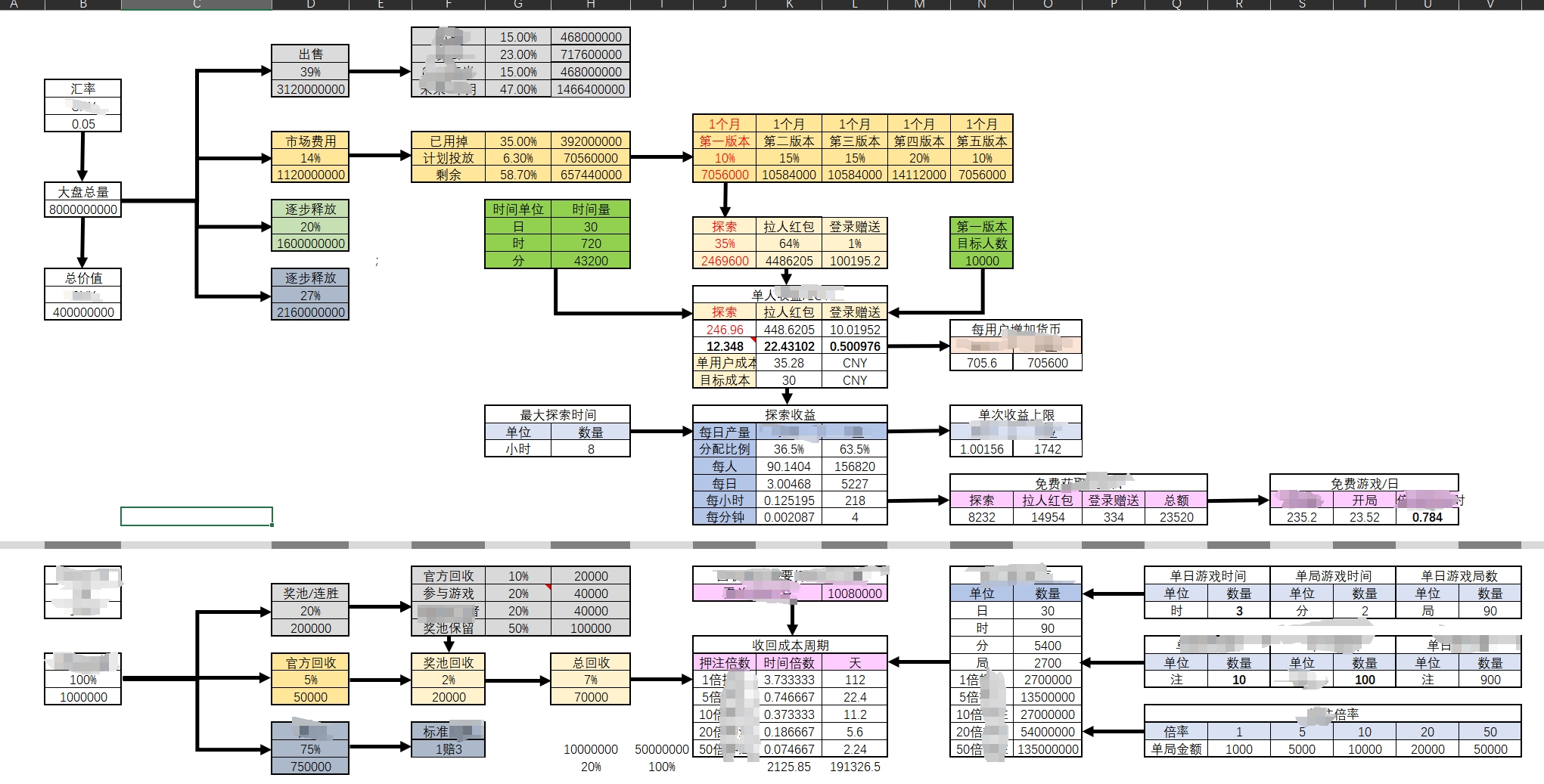Screen dimensions: 1544x784
Task: Click the 1466400000 value cell
Action: 591,89
